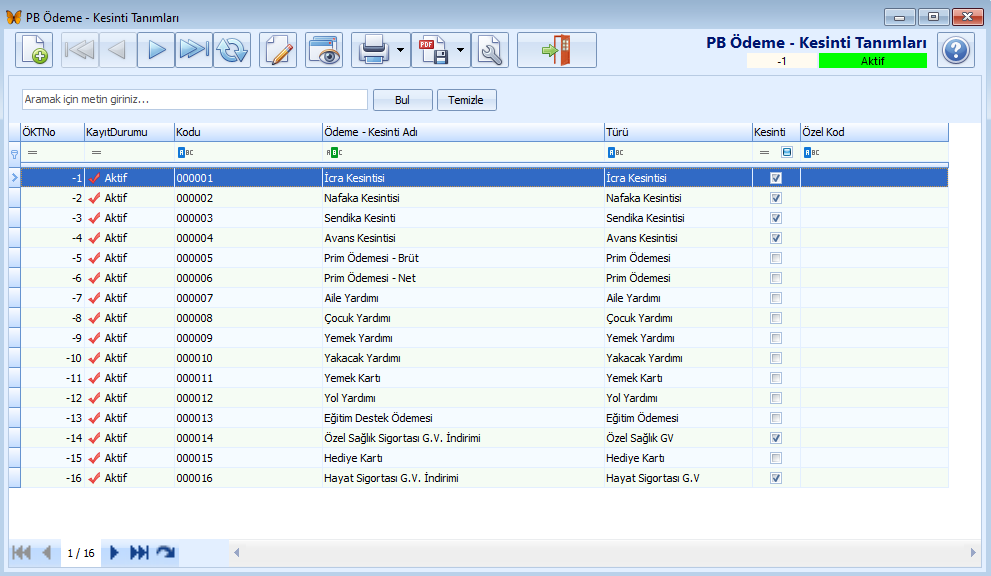This screenshot has height=576, width=991.
Task: Click the search text input field
Action: click(x=195, y=99)
